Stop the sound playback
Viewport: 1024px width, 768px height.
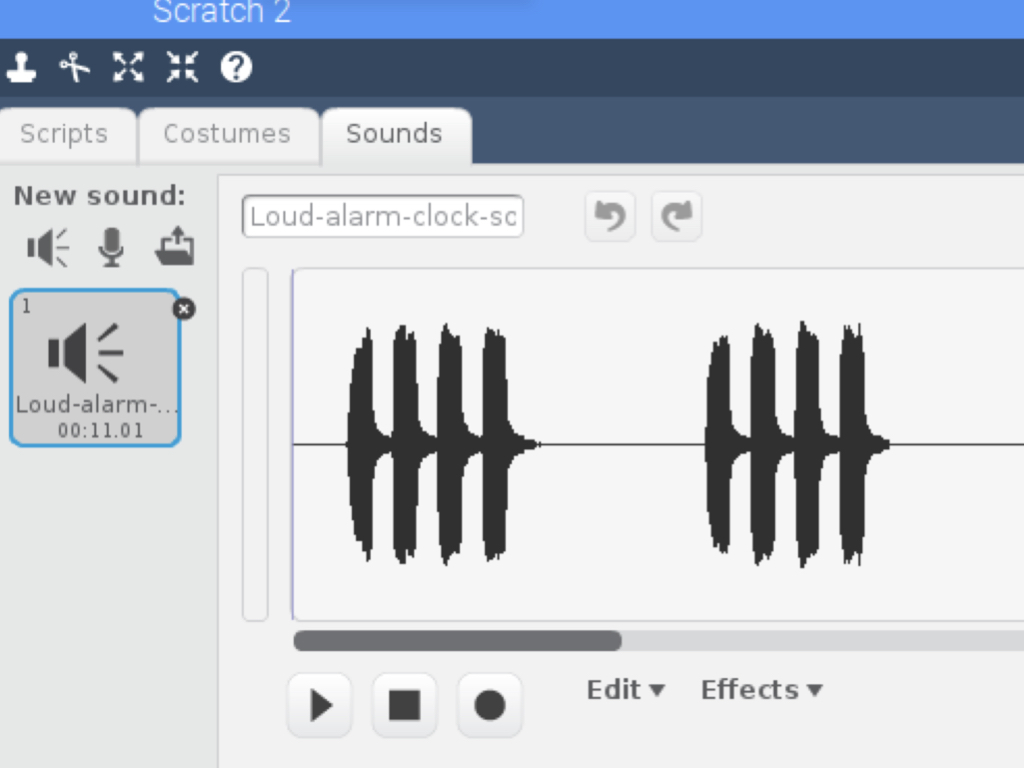(x=404, y=705)
